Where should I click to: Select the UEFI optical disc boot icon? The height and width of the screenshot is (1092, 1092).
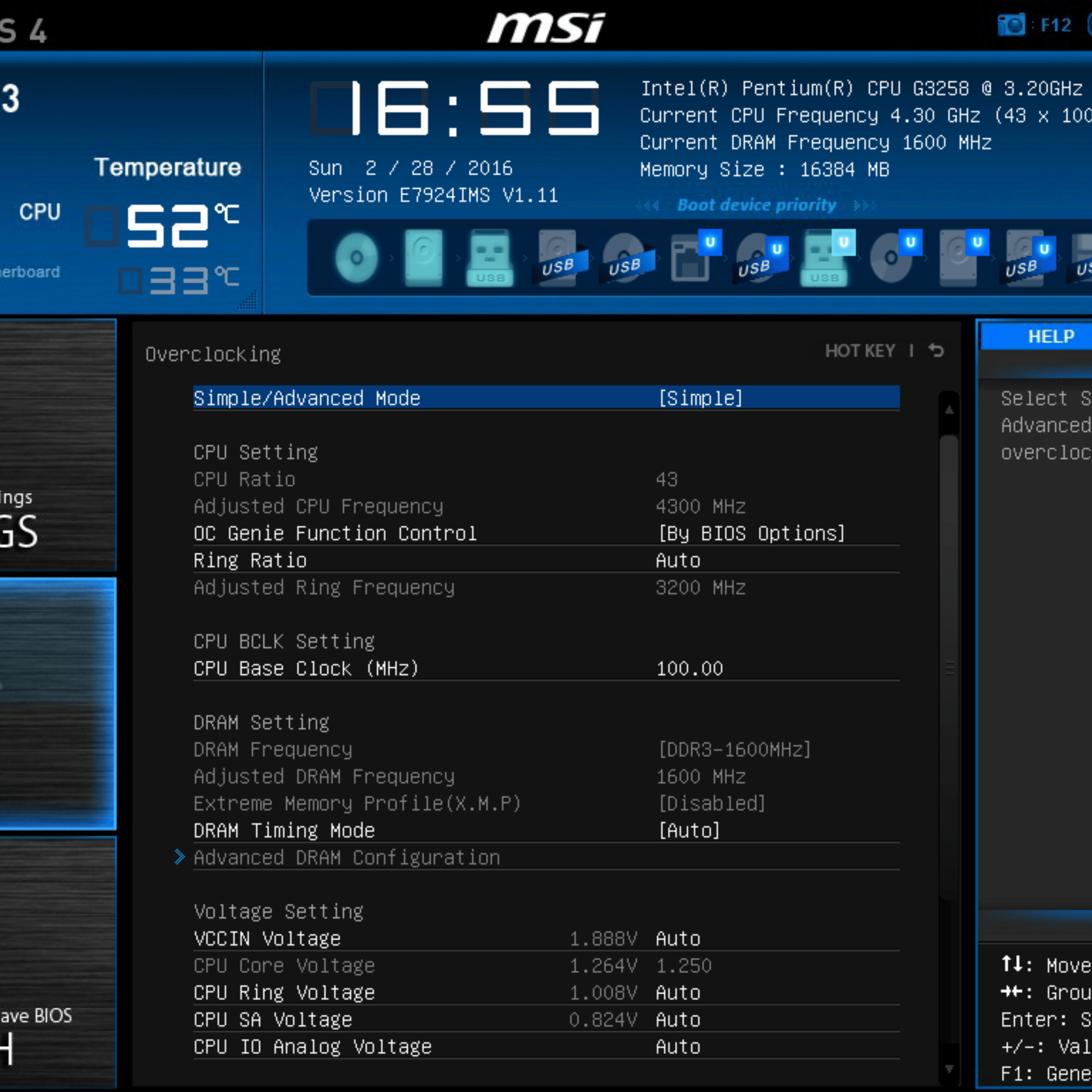(x=895, y=255)
